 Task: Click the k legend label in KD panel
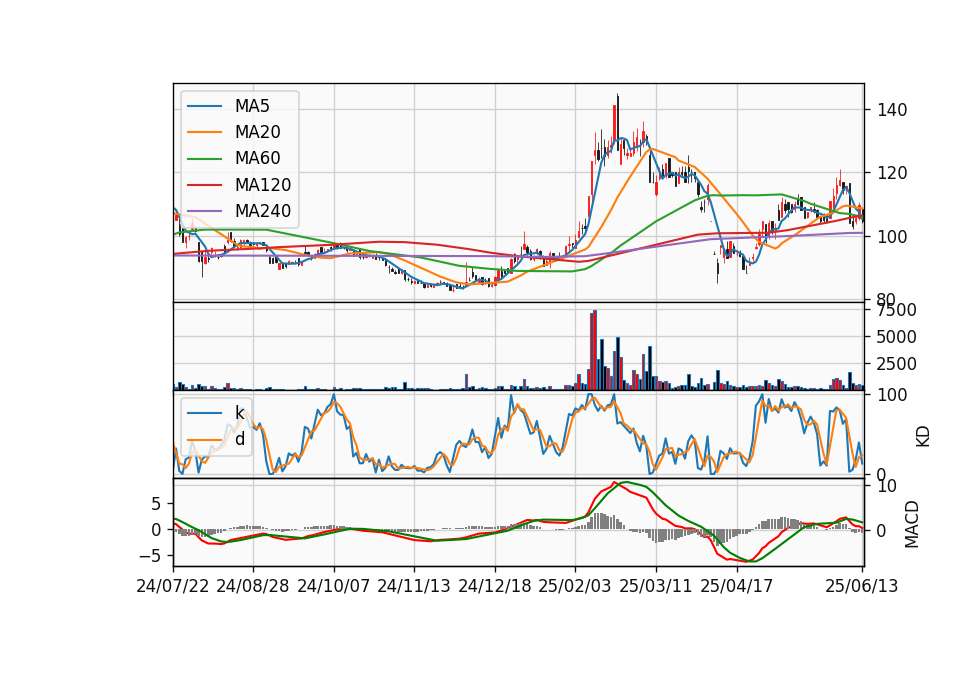(x=239, y=413)
